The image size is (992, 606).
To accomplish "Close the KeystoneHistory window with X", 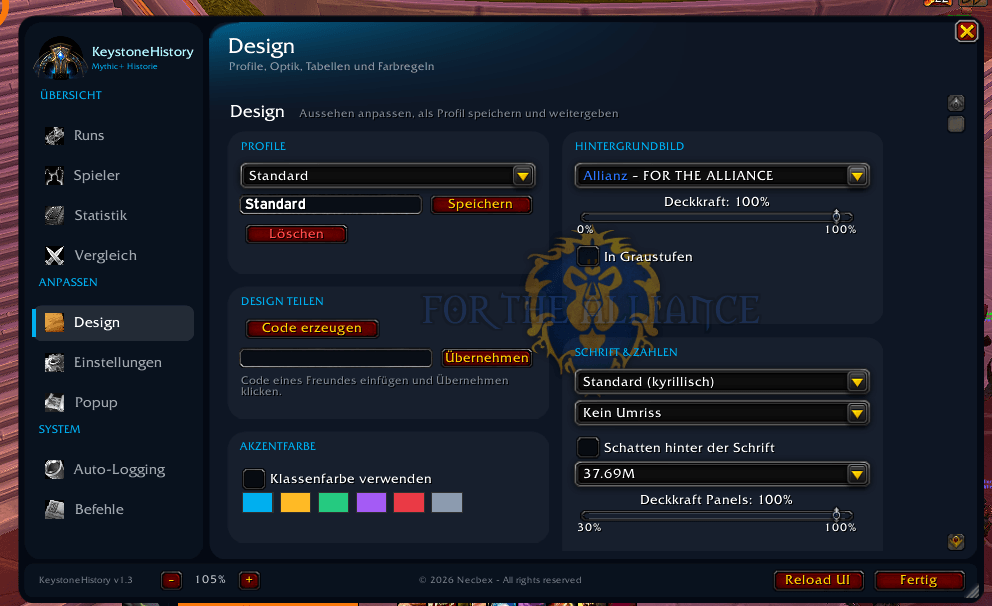I will point(967,31).
